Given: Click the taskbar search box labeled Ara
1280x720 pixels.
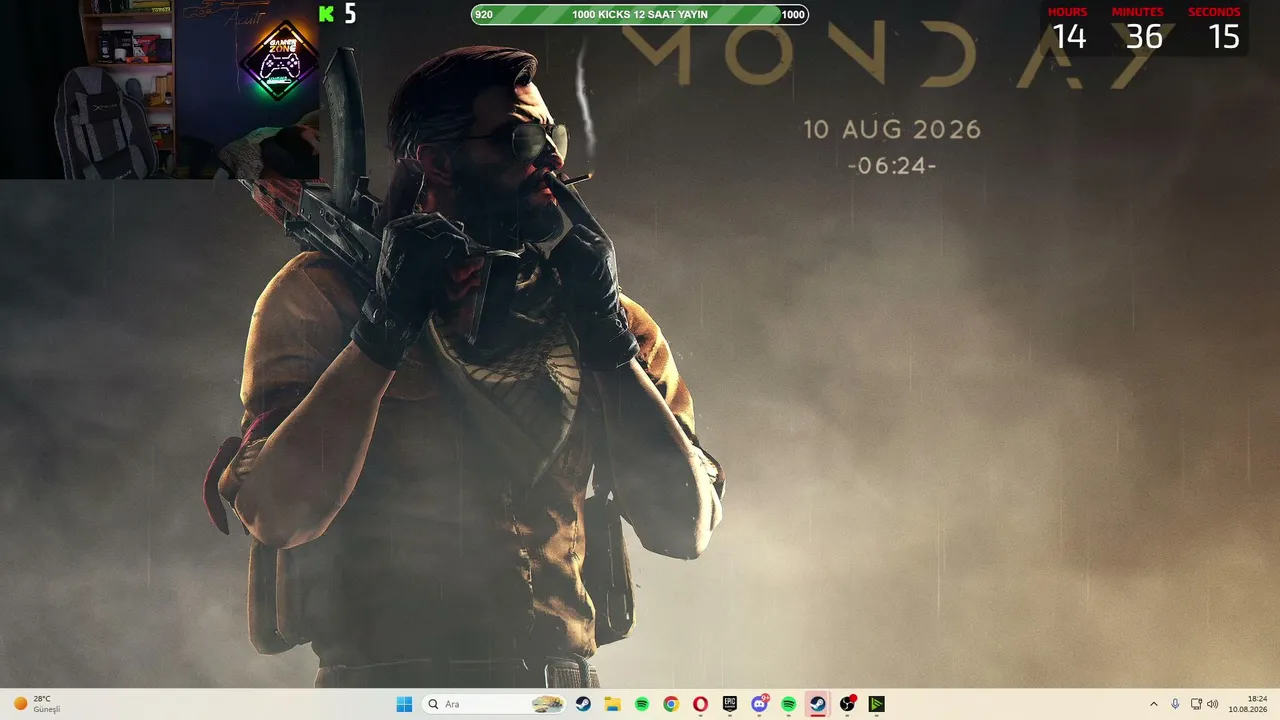Looking at the screenshot, I should 494,704.
